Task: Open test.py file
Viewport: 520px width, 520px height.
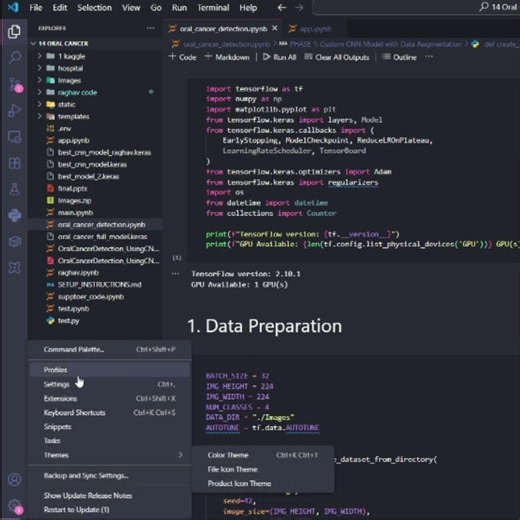Action: click(95, 321)
